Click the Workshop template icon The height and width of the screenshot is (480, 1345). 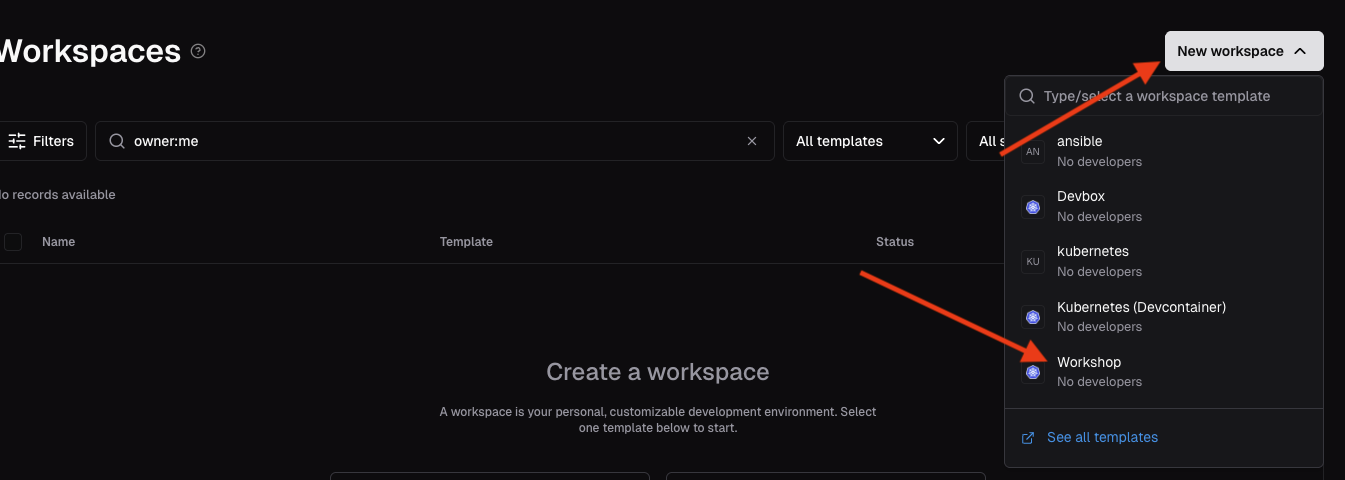1033,371
